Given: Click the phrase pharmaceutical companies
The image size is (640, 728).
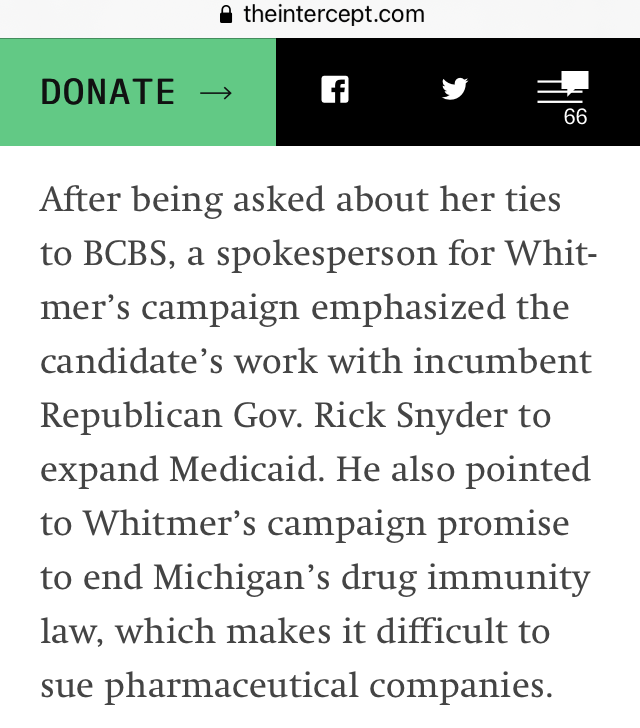Looking at the screenshot, I should pyautogui.click(x=328, y=685).
